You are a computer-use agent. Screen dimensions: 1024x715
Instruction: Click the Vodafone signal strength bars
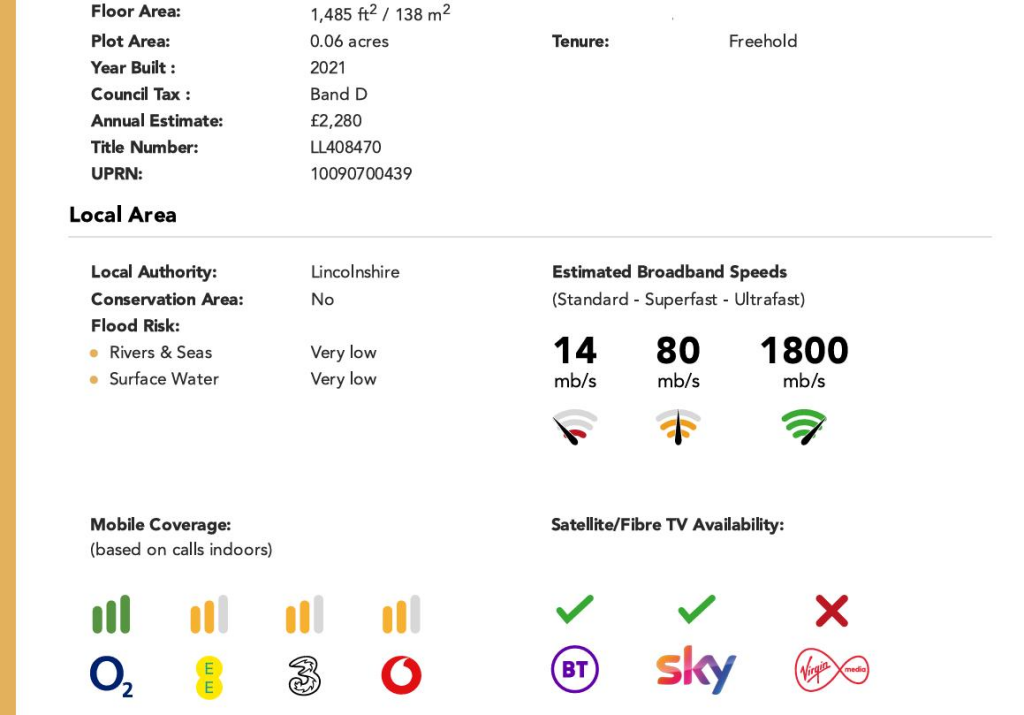(x=401, y=615)
